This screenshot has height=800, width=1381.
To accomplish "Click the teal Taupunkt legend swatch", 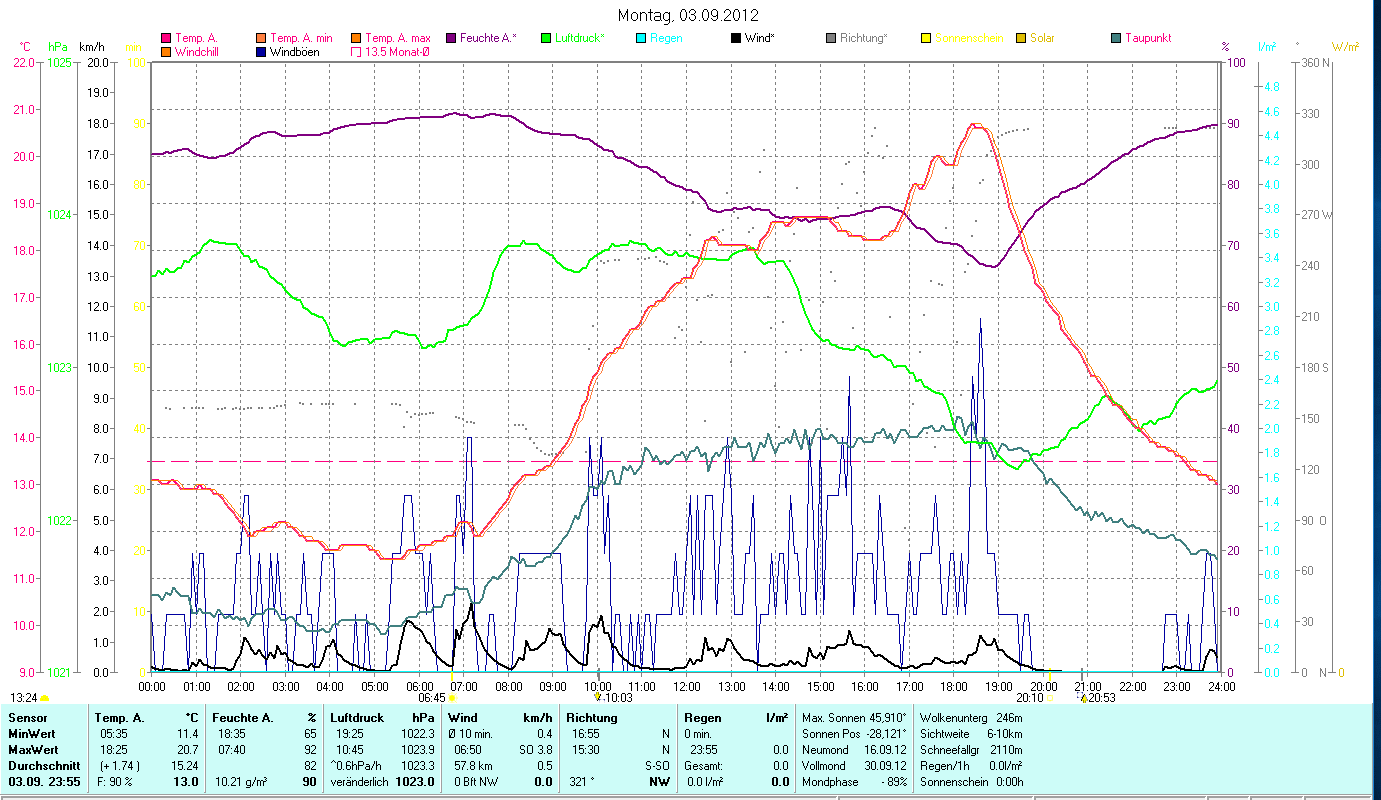I will coord(1115,39).
